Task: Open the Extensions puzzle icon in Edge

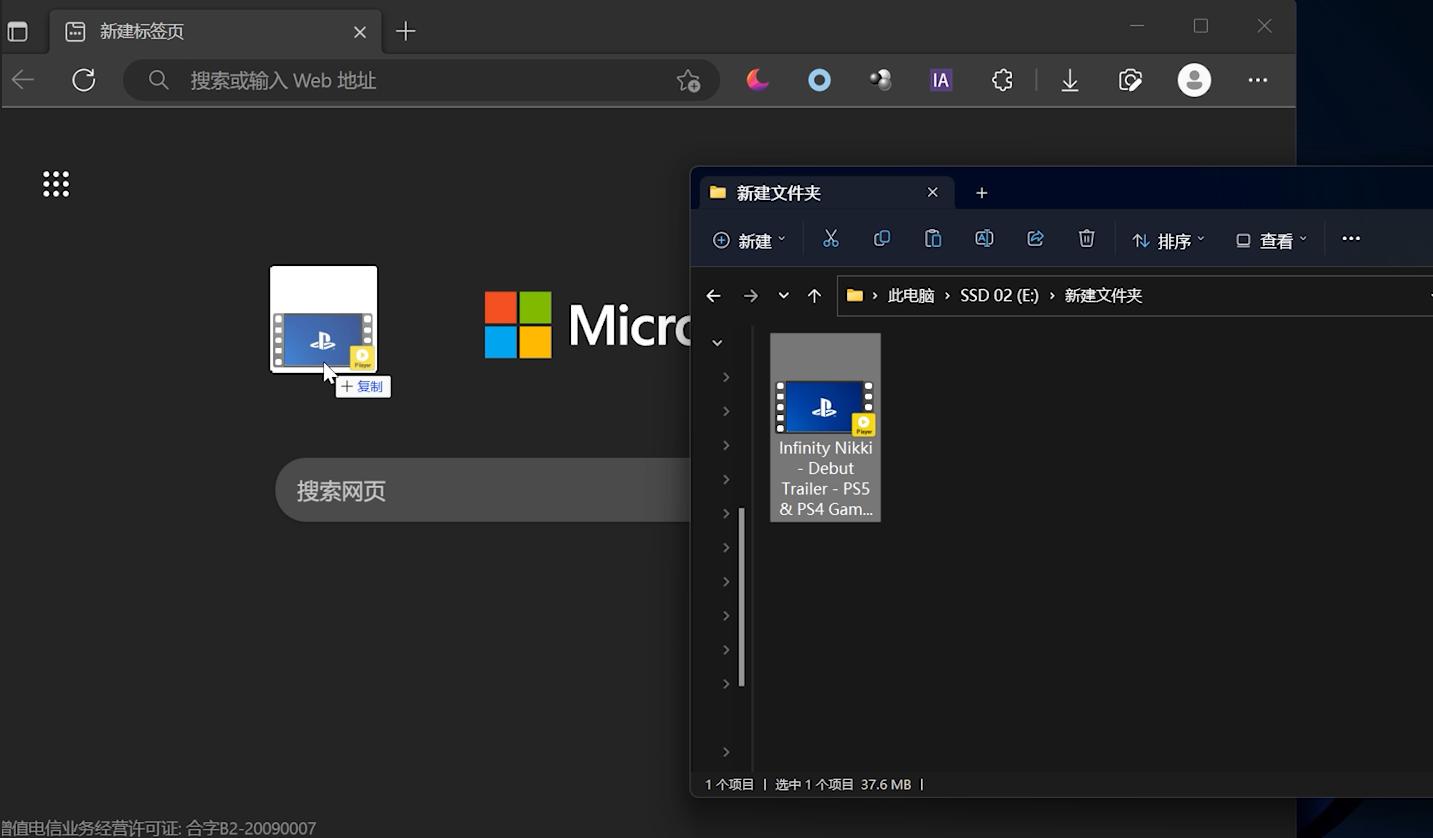Action: pyautogui.click(x=1001, y=80)
